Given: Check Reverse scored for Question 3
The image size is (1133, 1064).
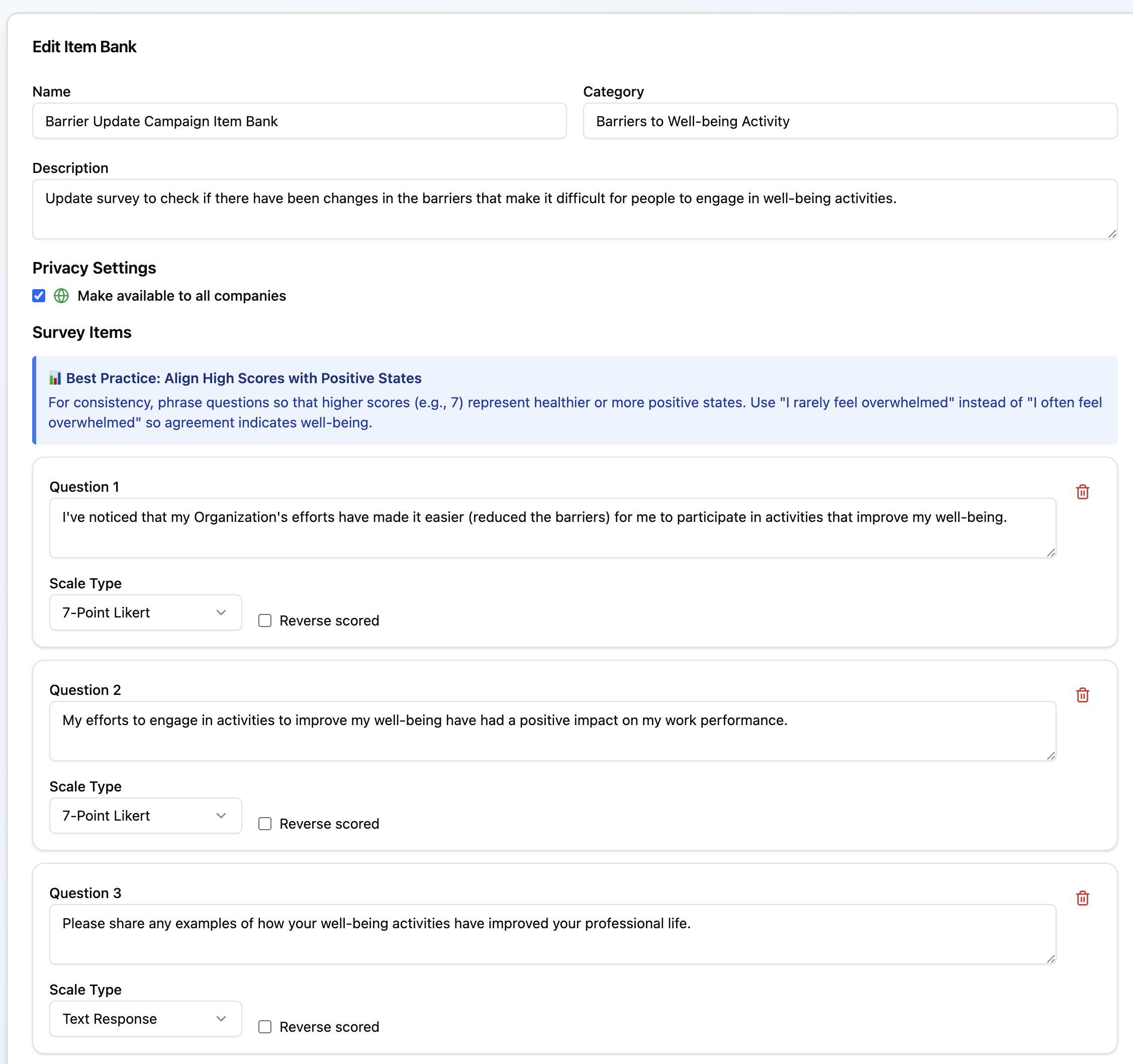Looking at the screenshot, I should (x=264, y=1026).
